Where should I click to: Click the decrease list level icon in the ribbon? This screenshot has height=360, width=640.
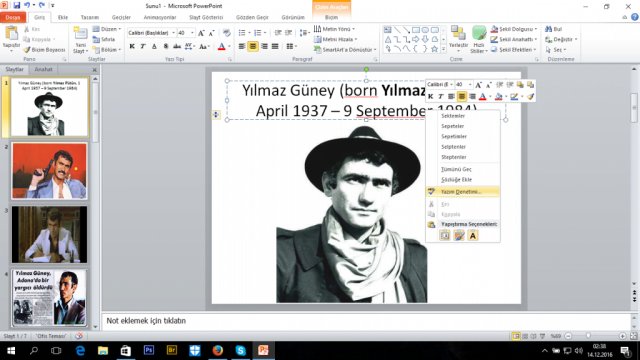click(x=278, y=33)
